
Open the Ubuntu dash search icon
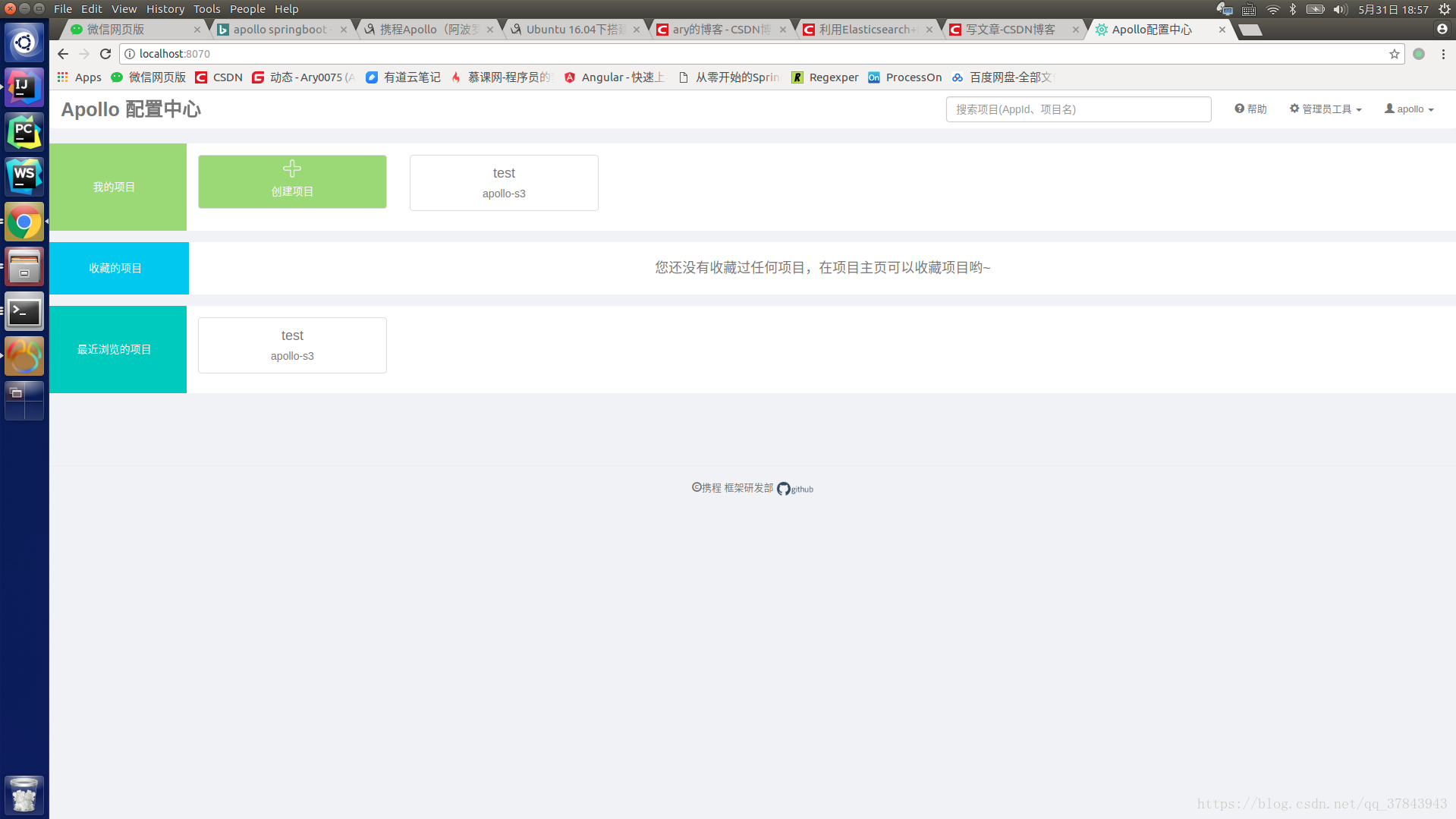tap(24, 43)
